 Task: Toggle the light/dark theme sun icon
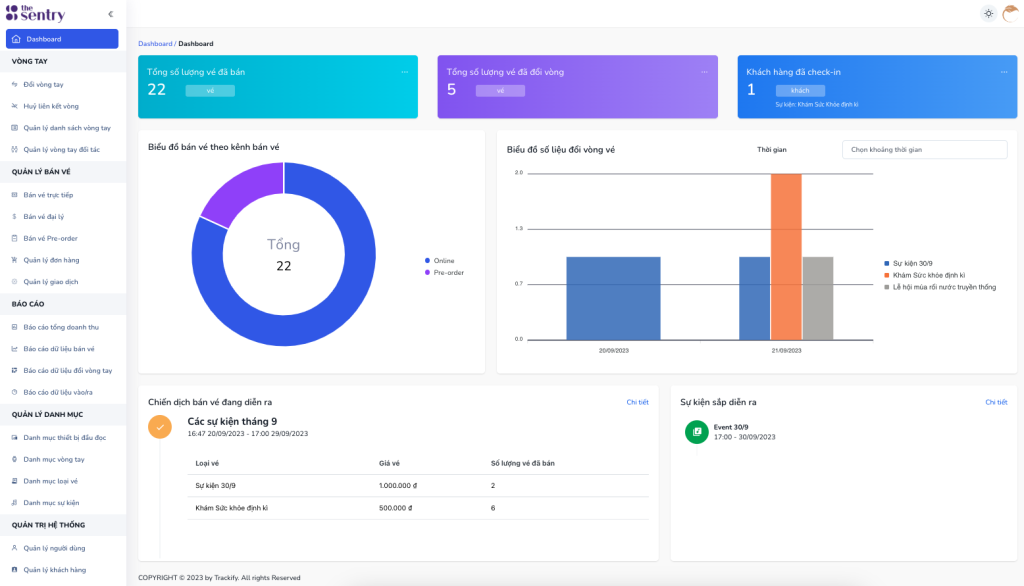click(988, 13)
